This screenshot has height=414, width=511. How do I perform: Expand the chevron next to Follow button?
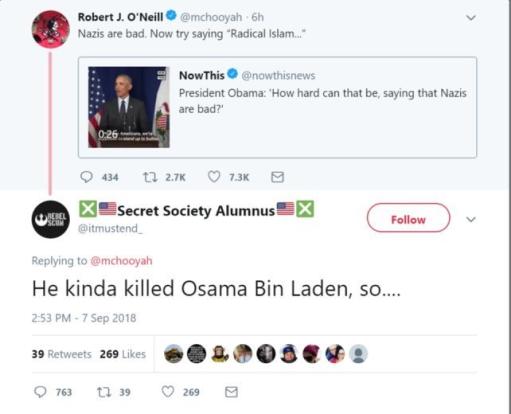[471, 219]
